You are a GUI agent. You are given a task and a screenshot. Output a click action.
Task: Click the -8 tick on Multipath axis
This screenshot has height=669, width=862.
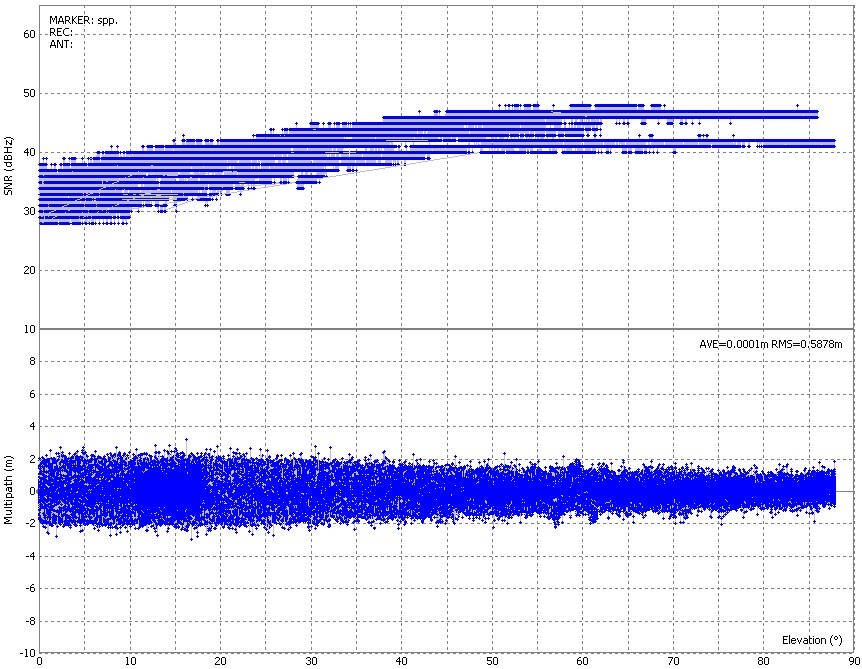point(30,620)
